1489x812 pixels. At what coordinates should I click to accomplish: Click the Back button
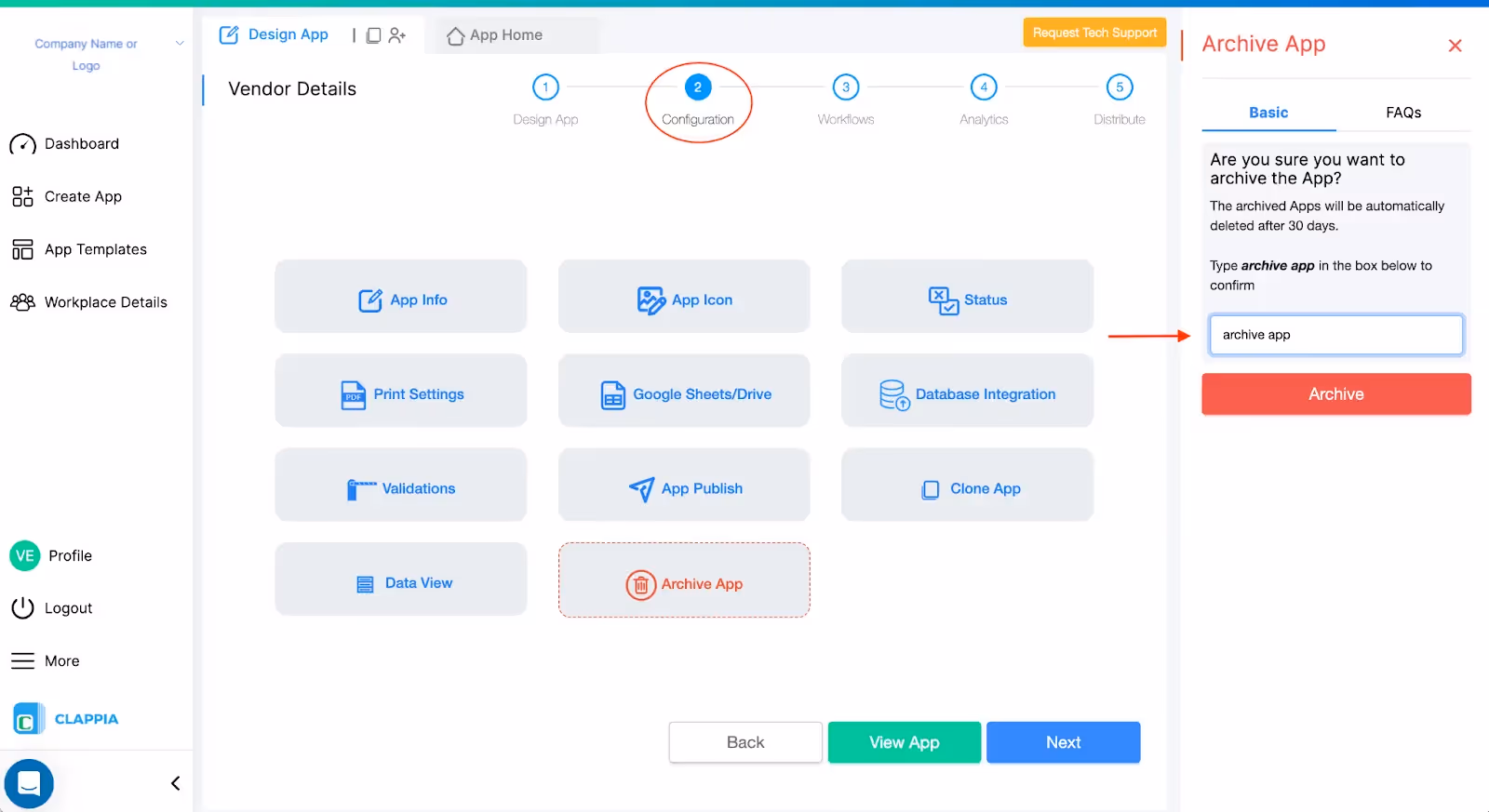coord(745,742)
